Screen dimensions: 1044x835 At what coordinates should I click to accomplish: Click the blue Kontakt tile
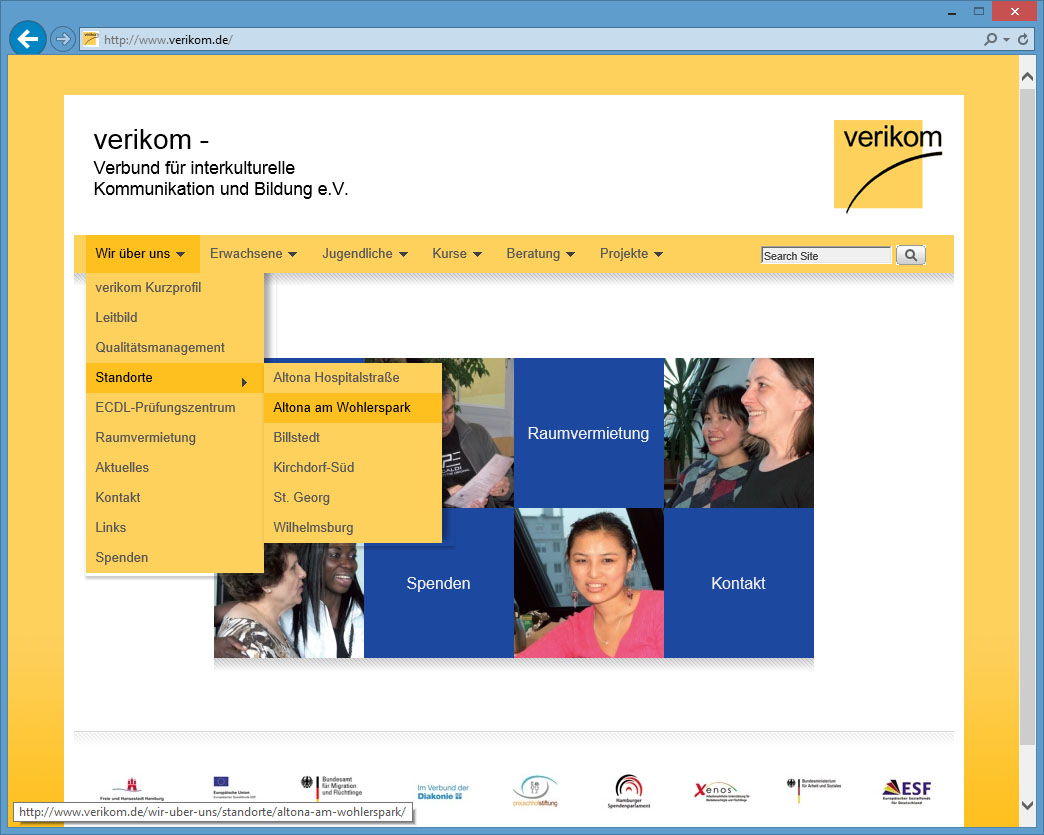pos(738,583)
